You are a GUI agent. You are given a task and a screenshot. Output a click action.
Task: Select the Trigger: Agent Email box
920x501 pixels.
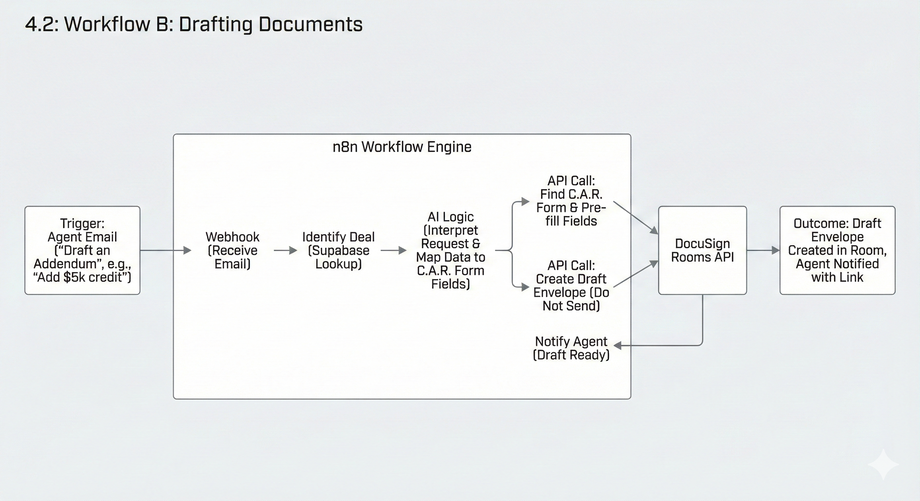tap(82, 250)
